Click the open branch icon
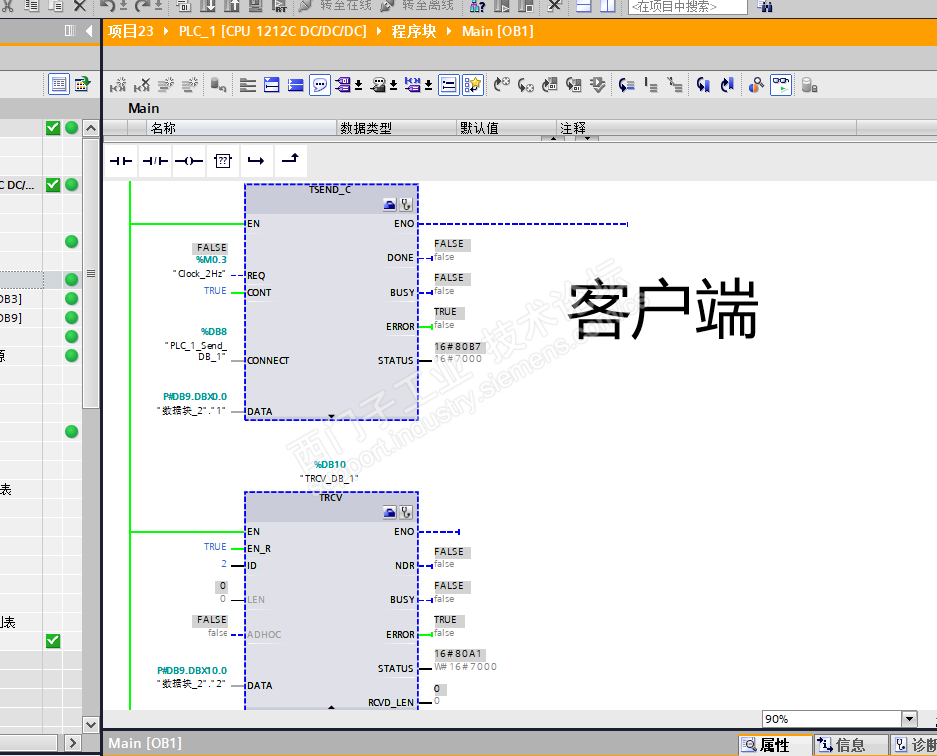 256,161
